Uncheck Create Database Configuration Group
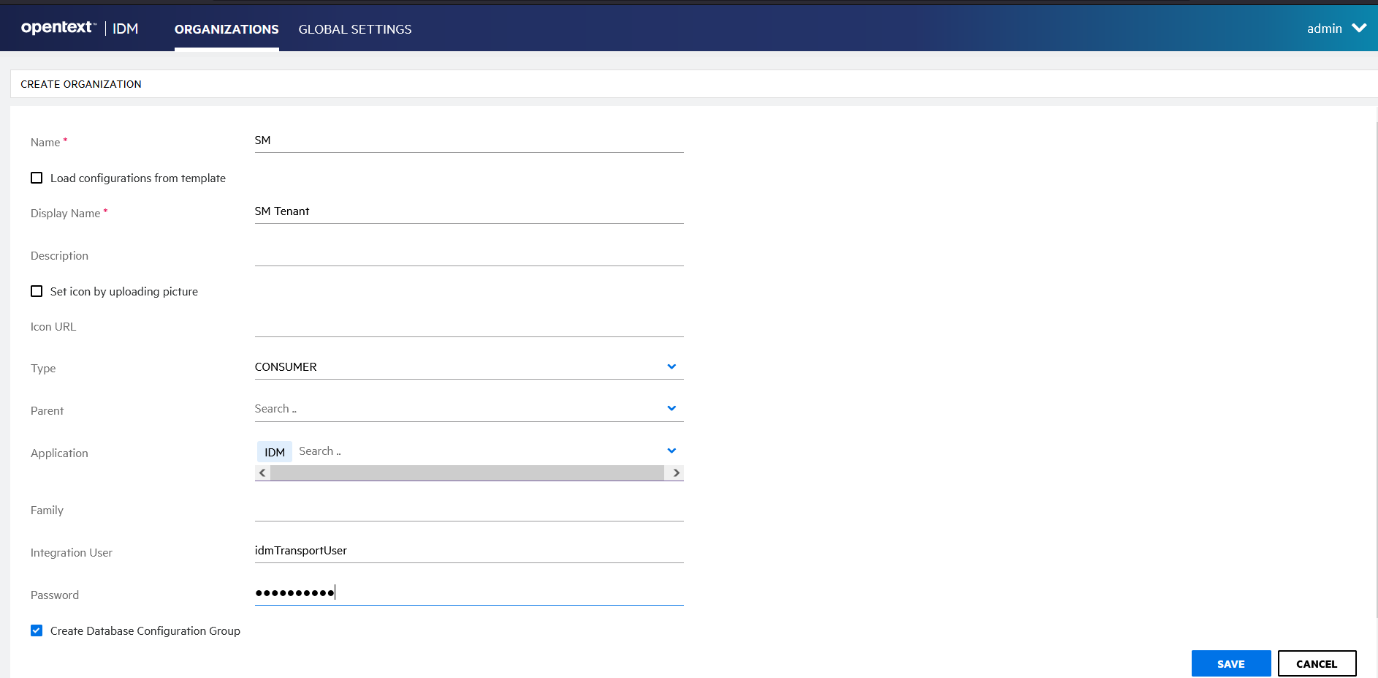The height and width of the screenshot is (678, 1378). click(36, 630)
